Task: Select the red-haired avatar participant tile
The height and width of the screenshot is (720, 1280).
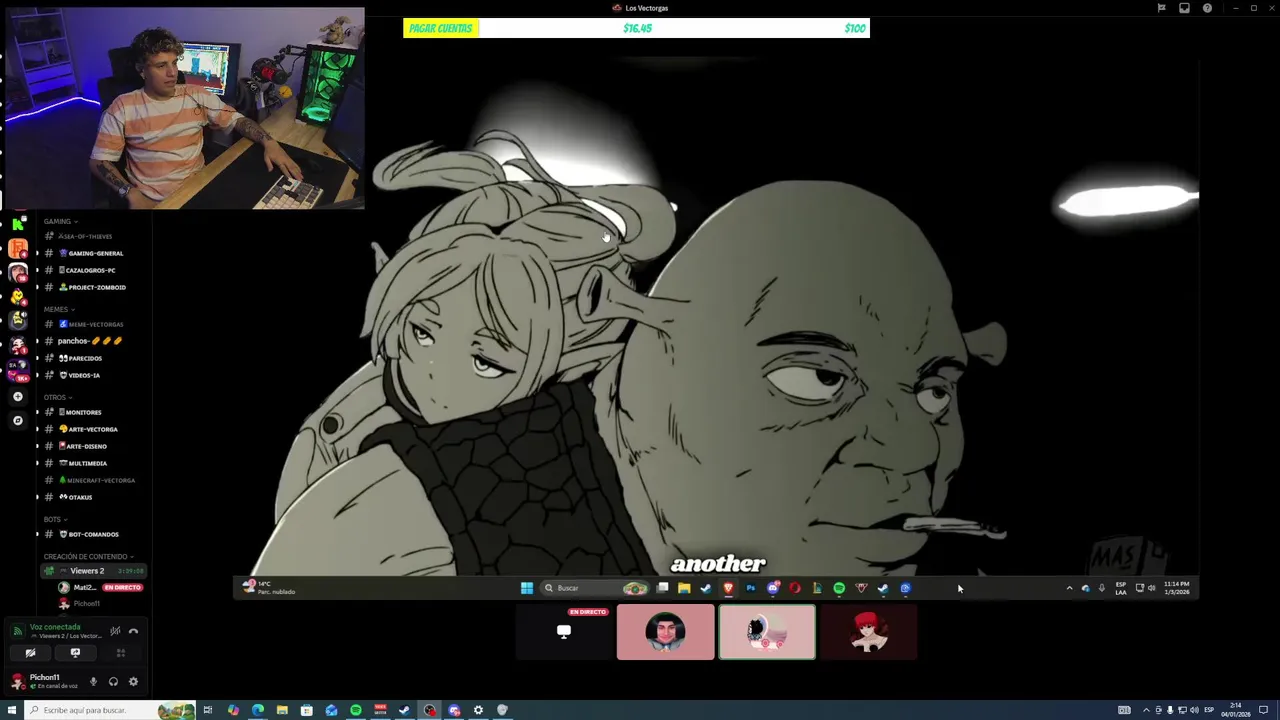Action: [868, 632]
